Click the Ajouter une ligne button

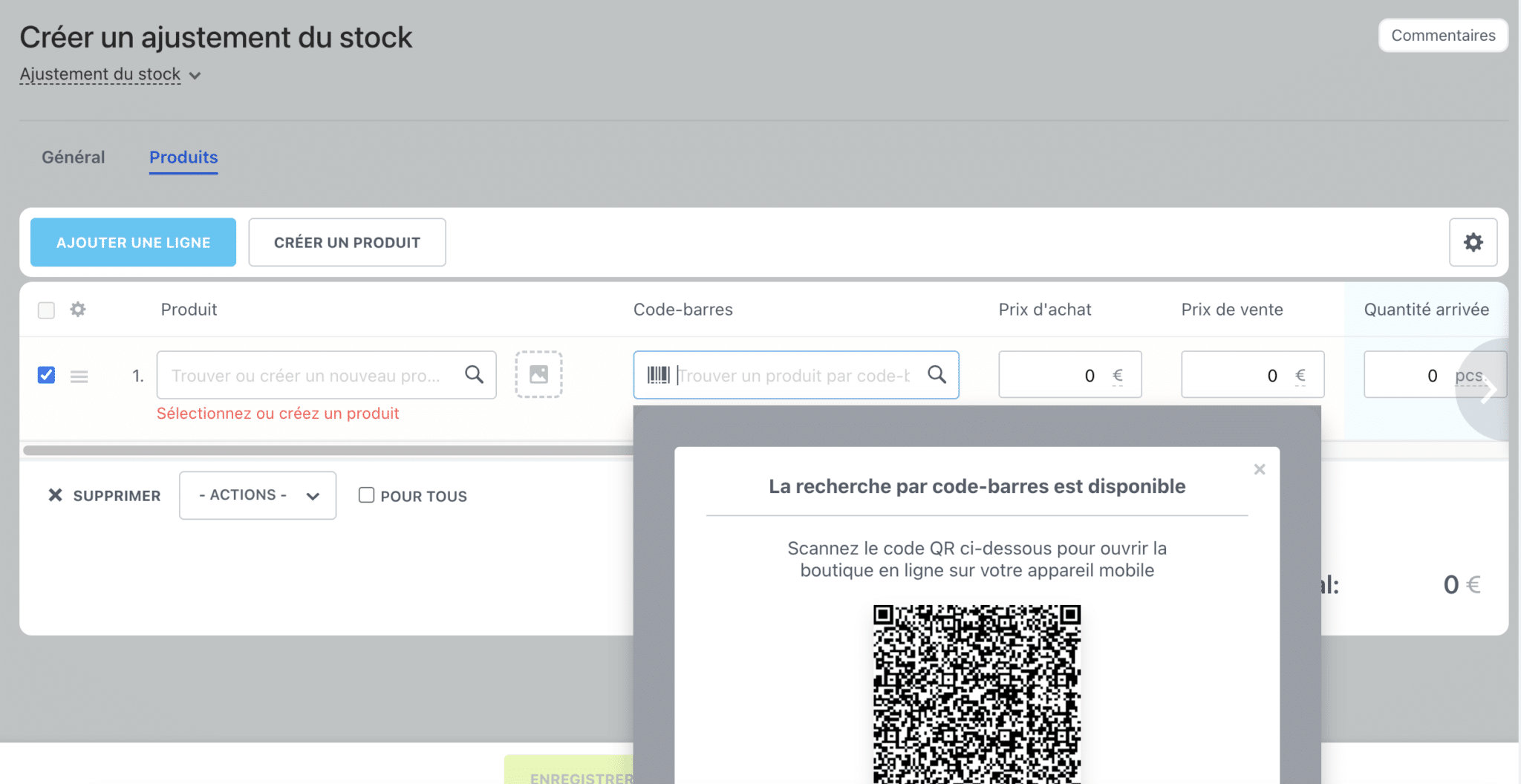[x=134, y=242]
